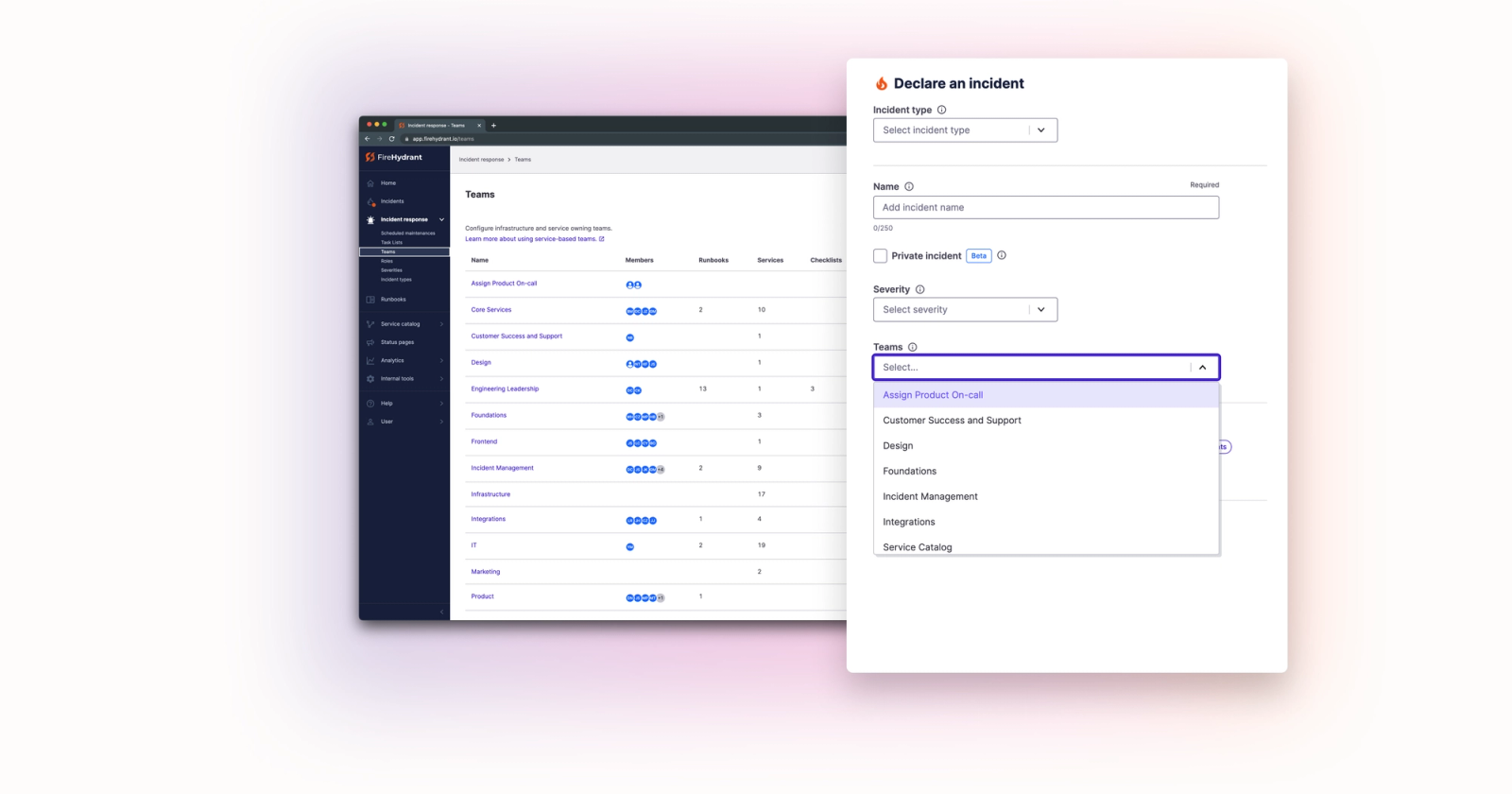
Task: Click the Teams label info icon
Action: click(x=912, y=347)
